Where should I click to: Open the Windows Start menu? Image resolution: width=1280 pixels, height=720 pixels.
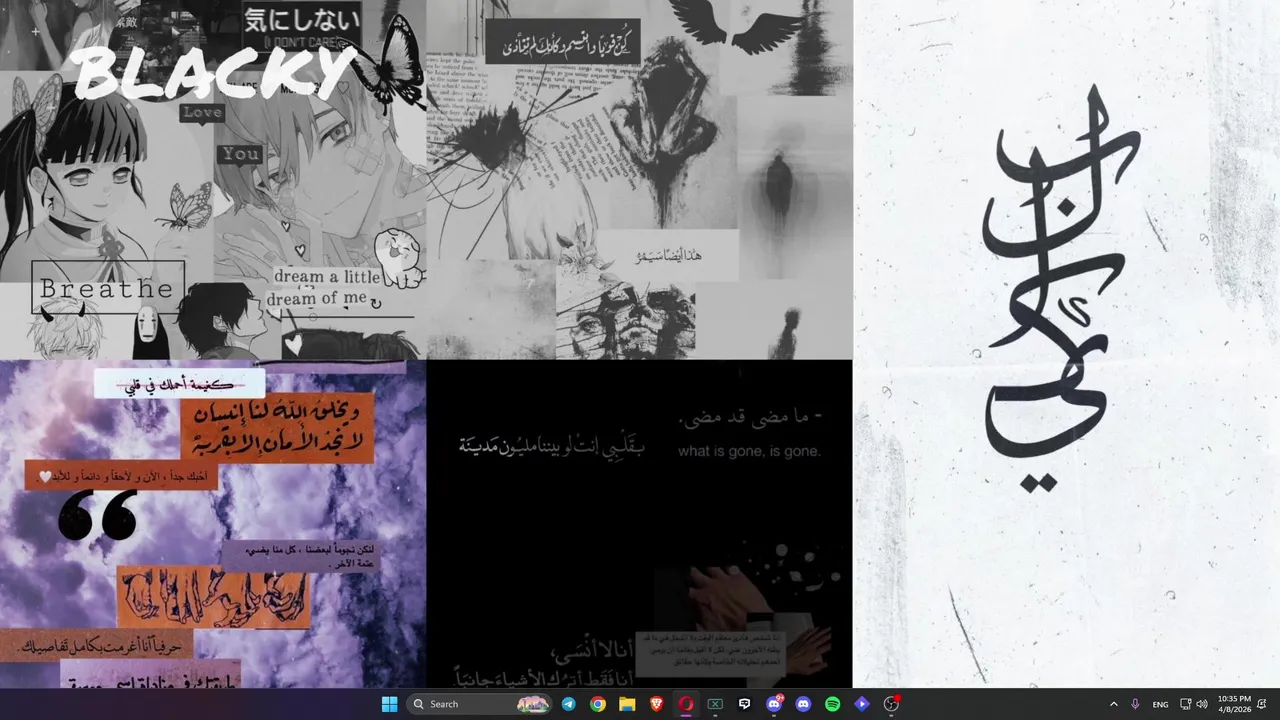[389, 704]
